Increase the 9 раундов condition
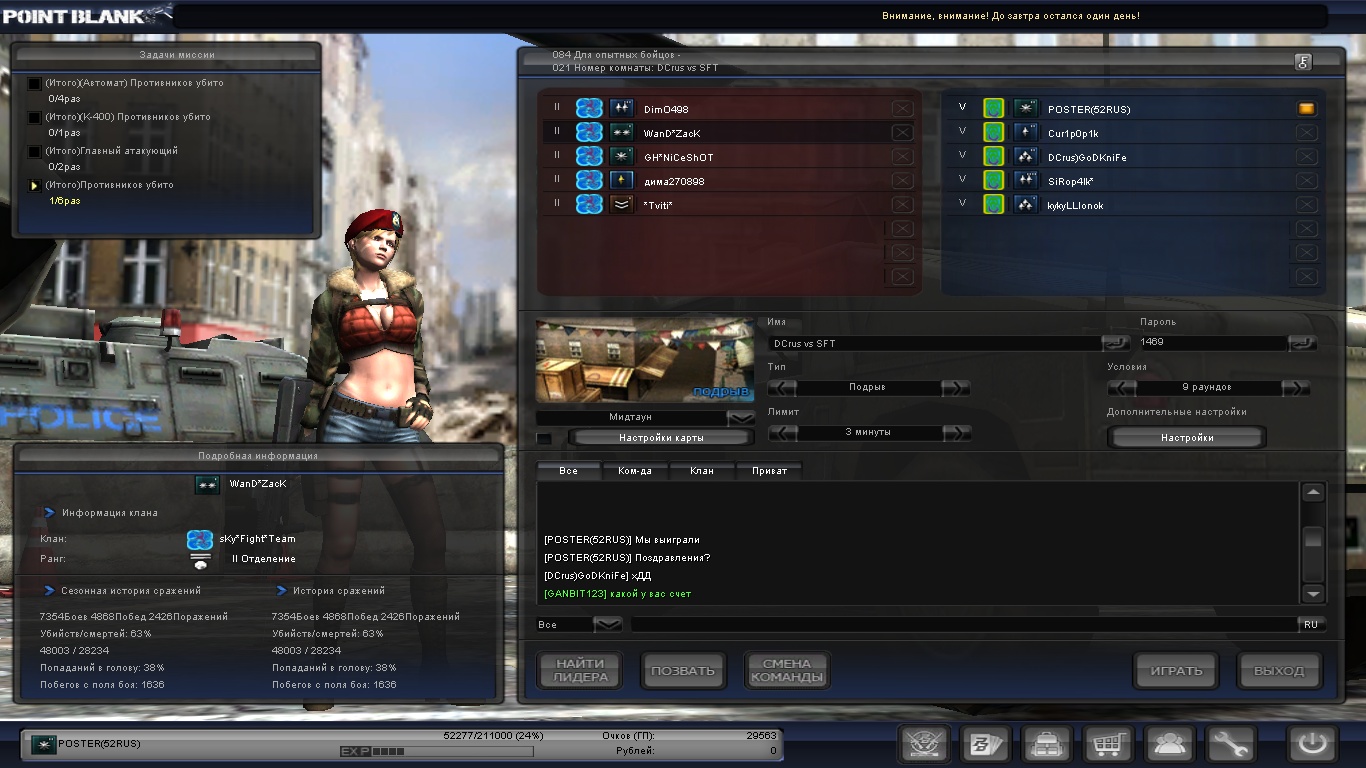The image size is (1366, 768). [1295, 387]
